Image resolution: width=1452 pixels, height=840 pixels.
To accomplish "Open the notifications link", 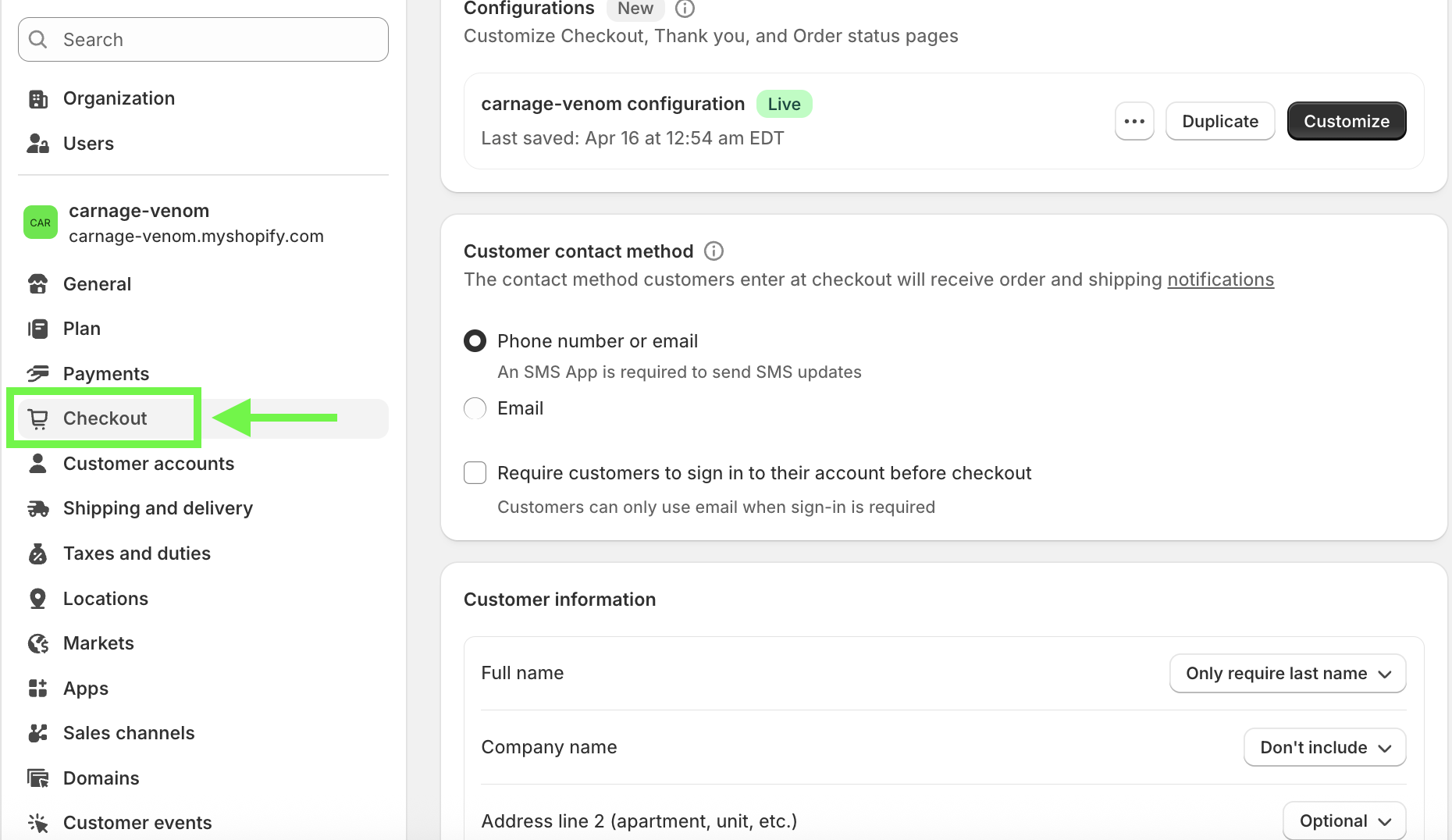I will (x=1220, y=279).
